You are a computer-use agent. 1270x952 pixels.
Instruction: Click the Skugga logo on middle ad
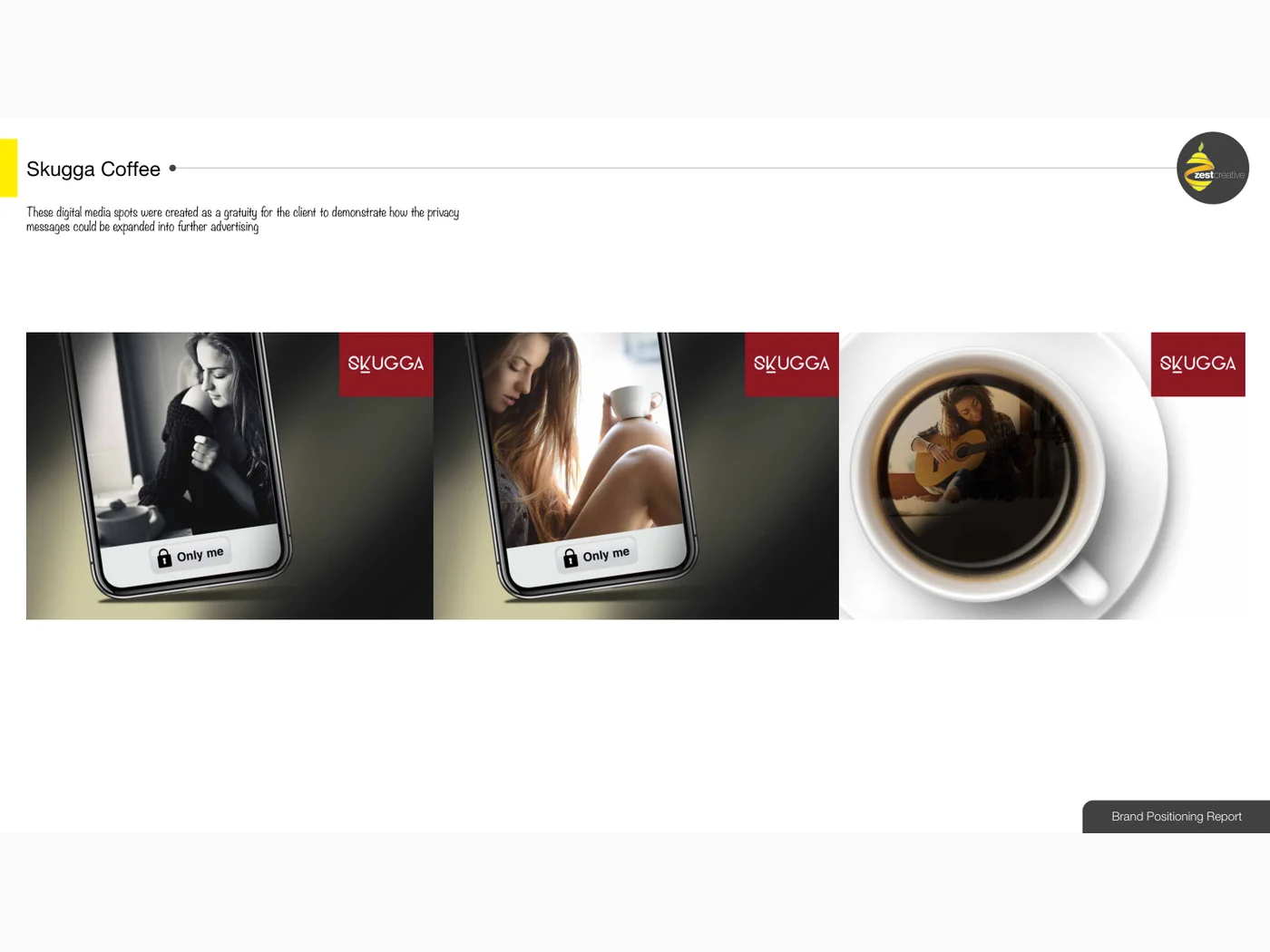[x=792, y=364]
